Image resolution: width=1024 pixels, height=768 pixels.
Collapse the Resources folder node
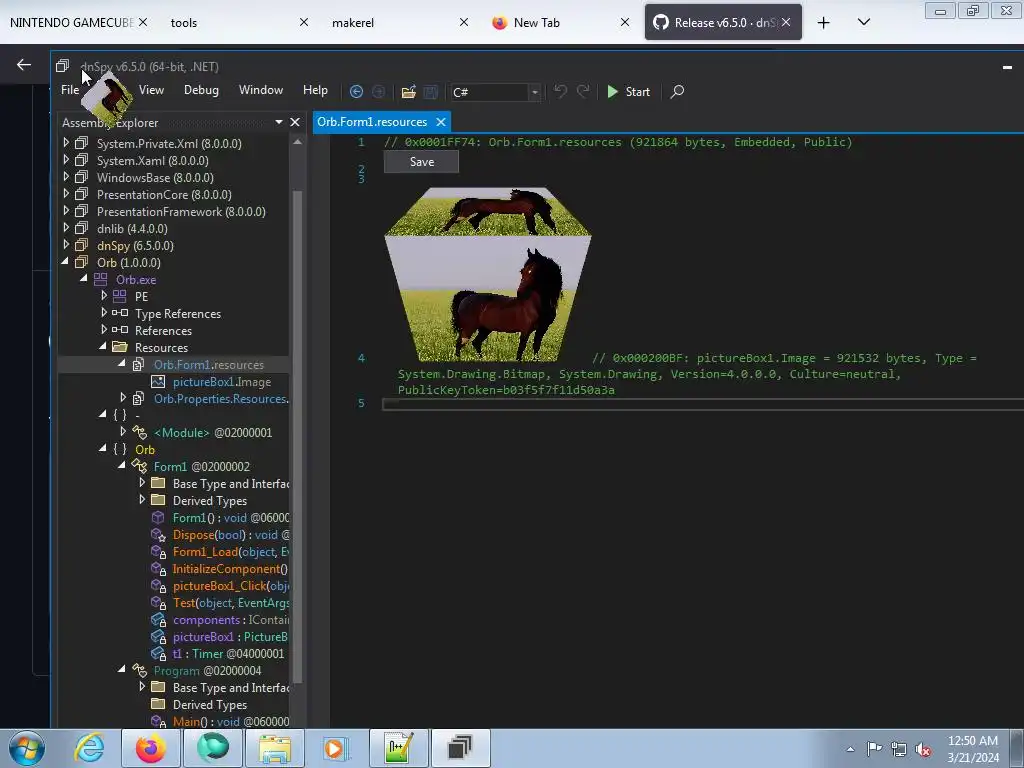[x=103, y=346]
